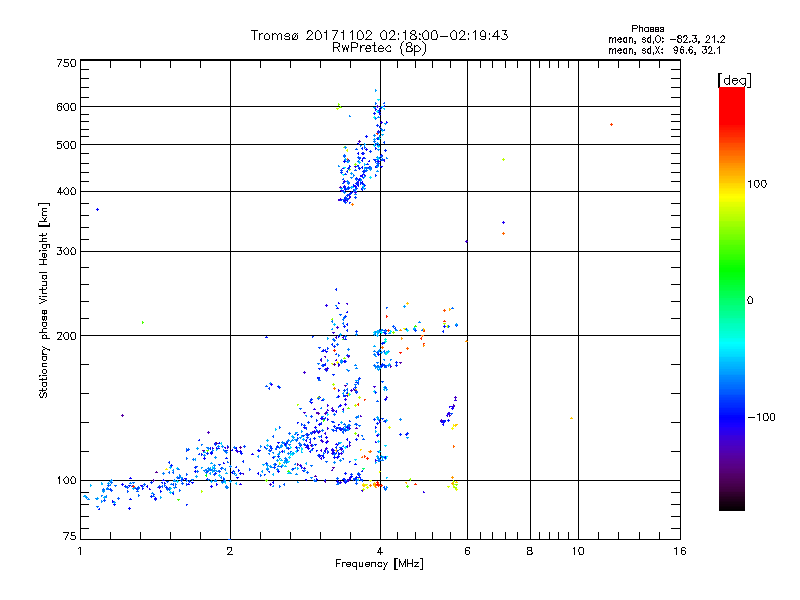Viewport: 800px width, 600px height.
Task: Click the plot title 'Tromsø 20171102 02:18:00-02:19:43'
Action: 379,35
